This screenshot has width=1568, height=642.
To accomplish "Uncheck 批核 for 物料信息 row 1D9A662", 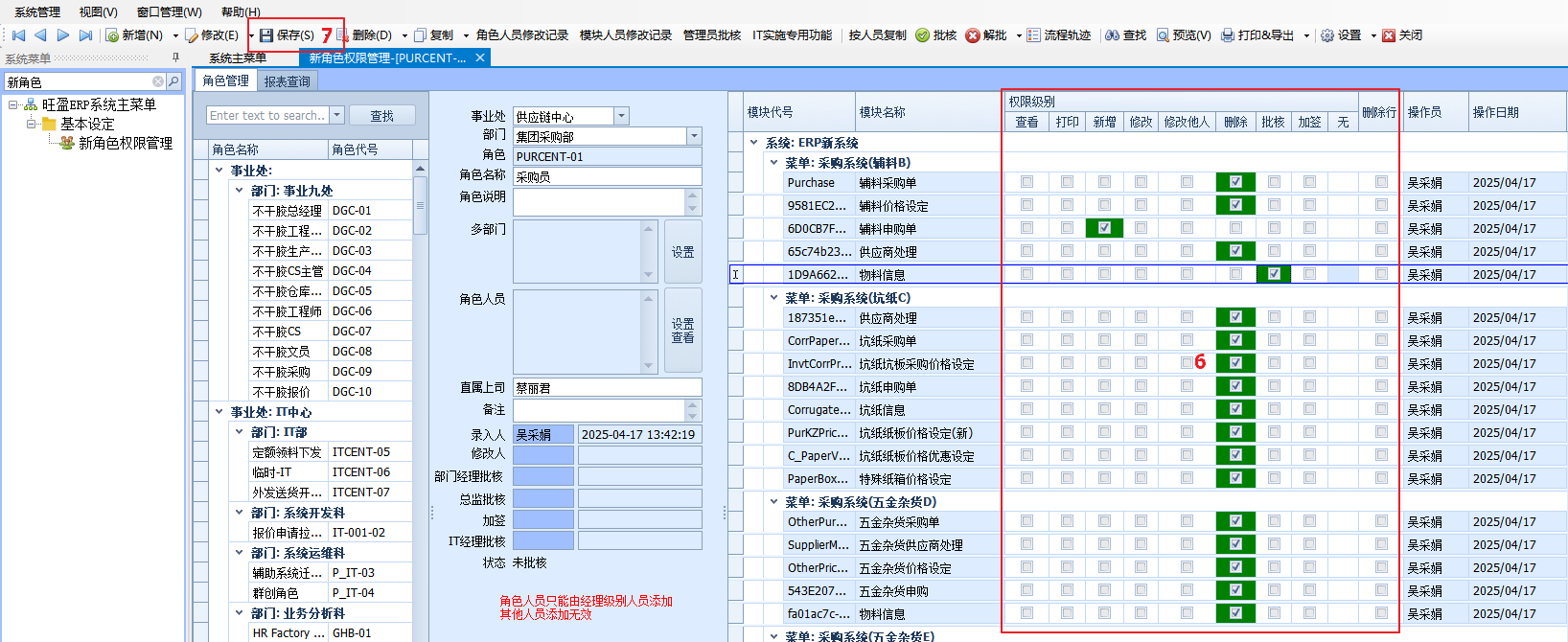I will tap(1273, 274).
